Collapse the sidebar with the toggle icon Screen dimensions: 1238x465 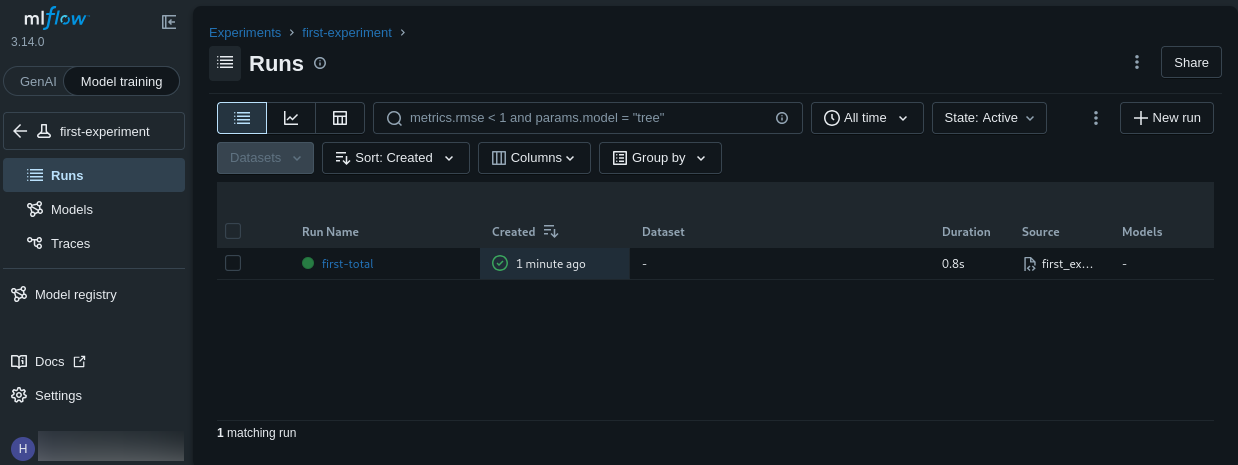[x=169, y=21]
